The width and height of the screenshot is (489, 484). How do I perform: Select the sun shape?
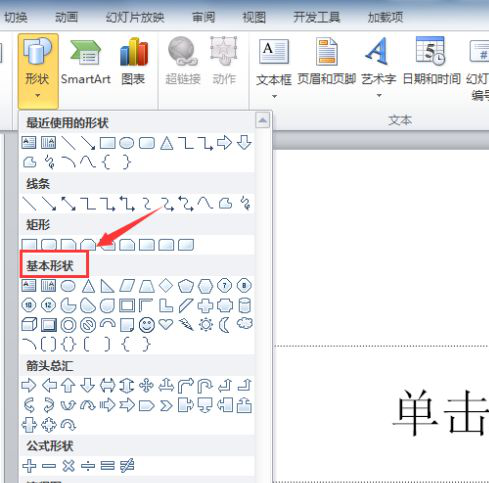tap(206, 324)
